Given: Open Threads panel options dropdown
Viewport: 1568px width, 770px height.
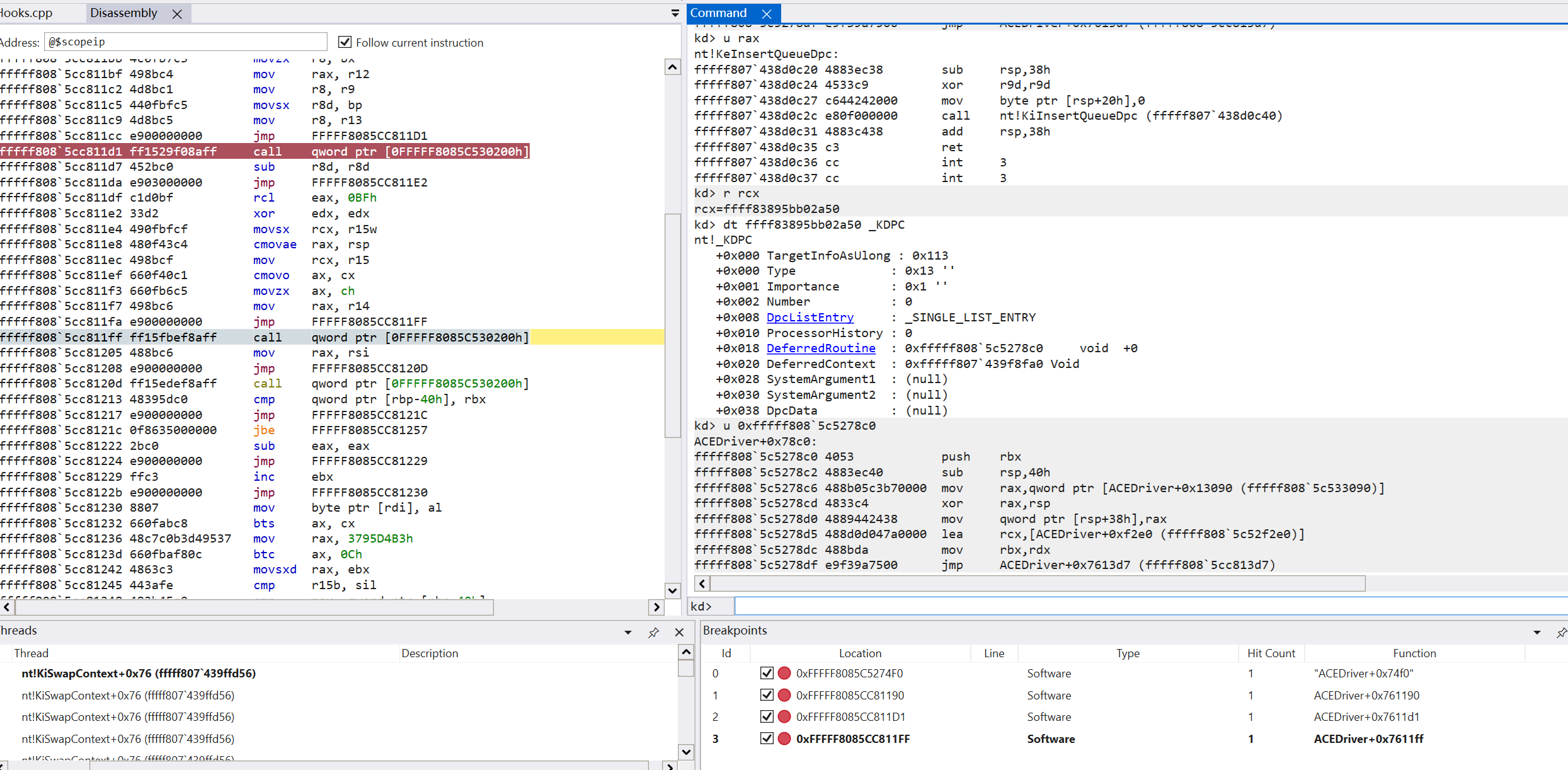Looking at the screenshot, I should tap(628, 632).
